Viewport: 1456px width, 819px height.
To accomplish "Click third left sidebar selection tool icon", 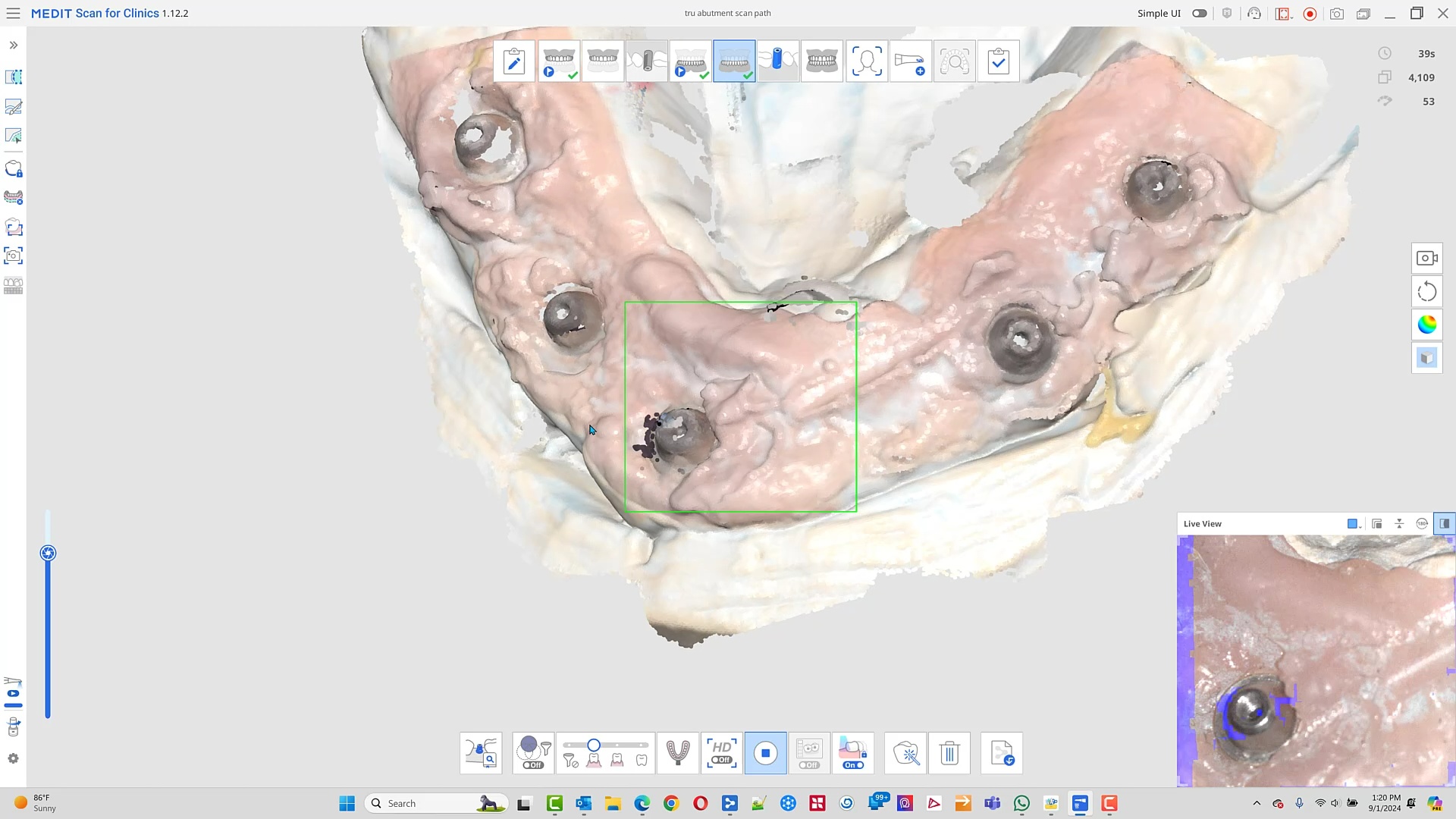I will (13, 136).
